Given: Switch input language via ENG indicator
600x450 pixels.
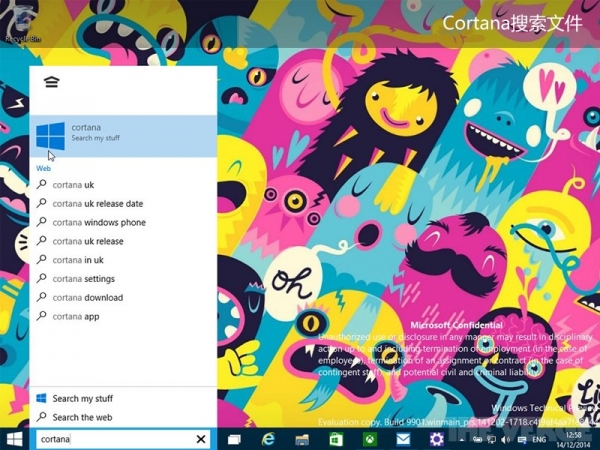Looking at the screenshot, I should (539, 440).
